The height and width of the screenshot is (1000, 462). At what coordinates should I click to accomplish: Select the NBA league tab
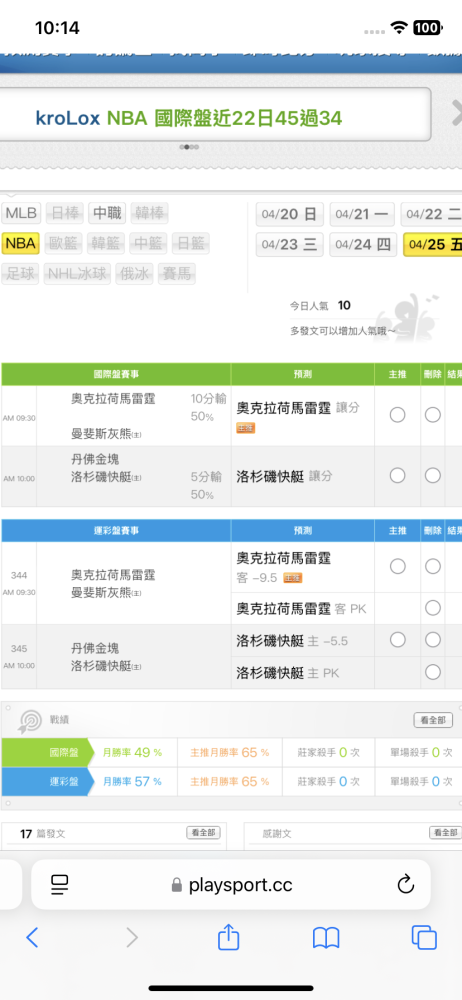coord(22,243)
